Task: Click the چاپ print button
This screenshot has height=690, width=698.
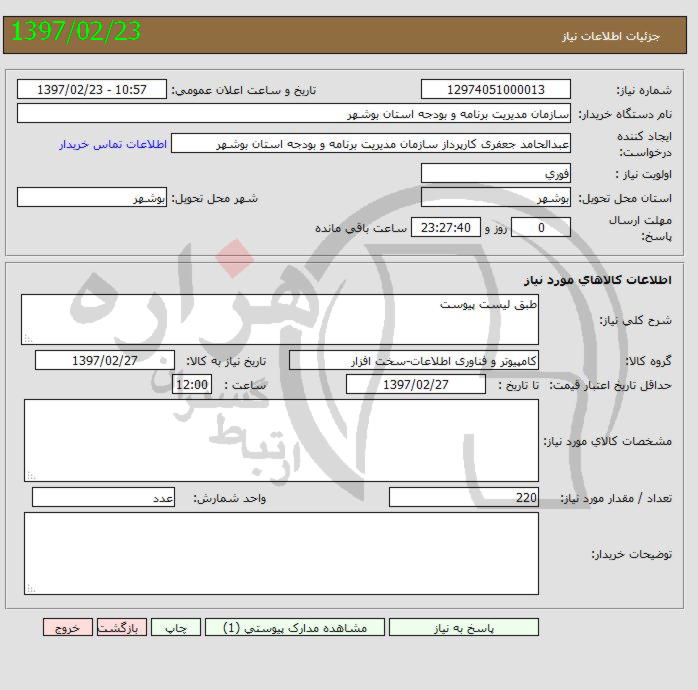Action: 176,627
